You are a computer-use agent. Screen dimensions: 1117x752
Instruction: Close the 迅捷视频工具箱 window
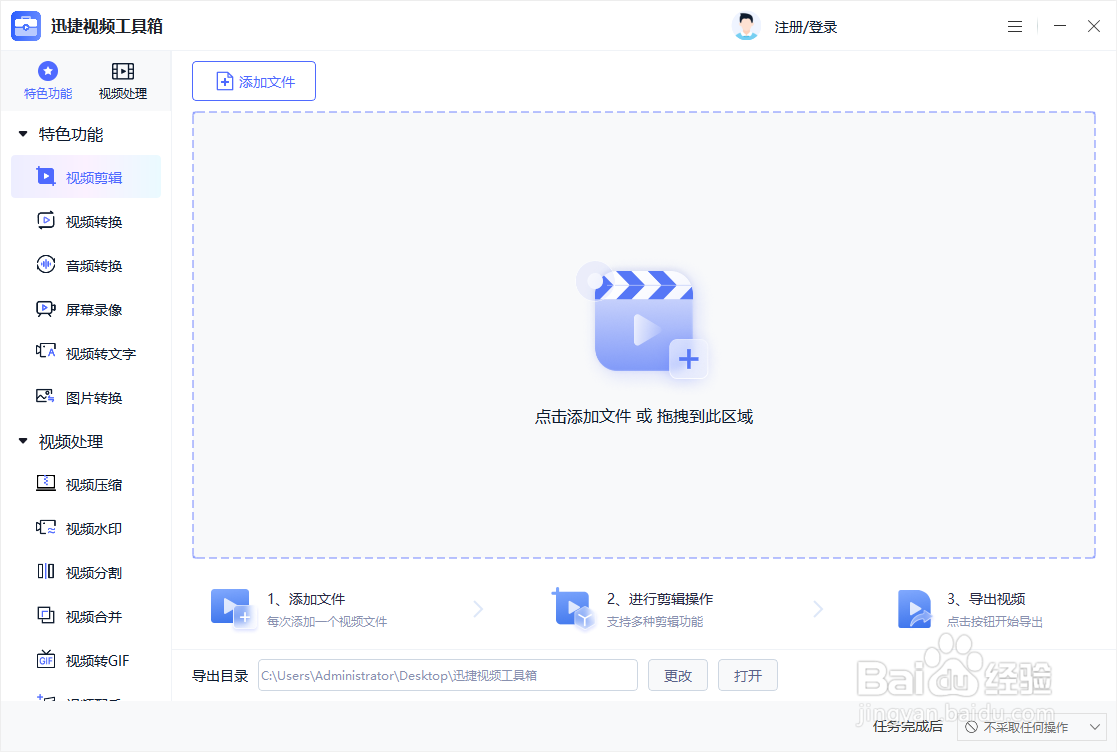1093,26
